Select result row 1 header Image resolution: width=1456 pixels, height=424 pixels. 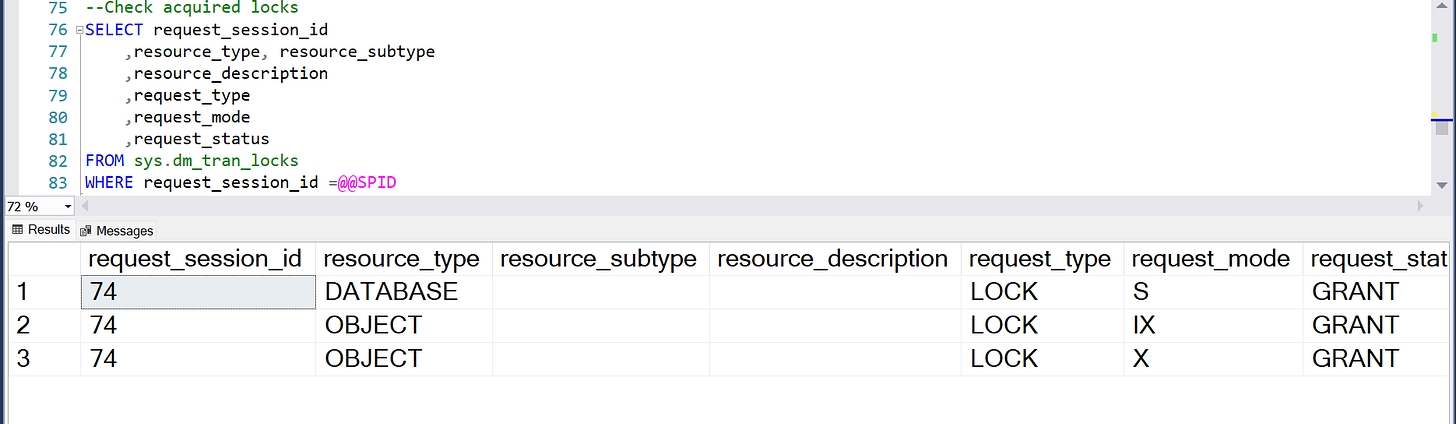[44, 292]
